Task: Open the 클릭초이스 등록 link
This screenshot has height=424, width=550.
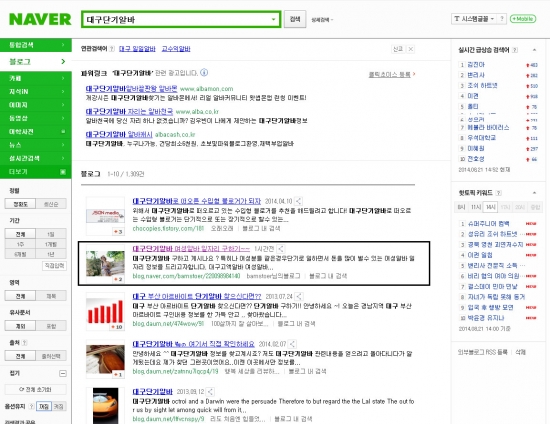Action: point(391,74)
